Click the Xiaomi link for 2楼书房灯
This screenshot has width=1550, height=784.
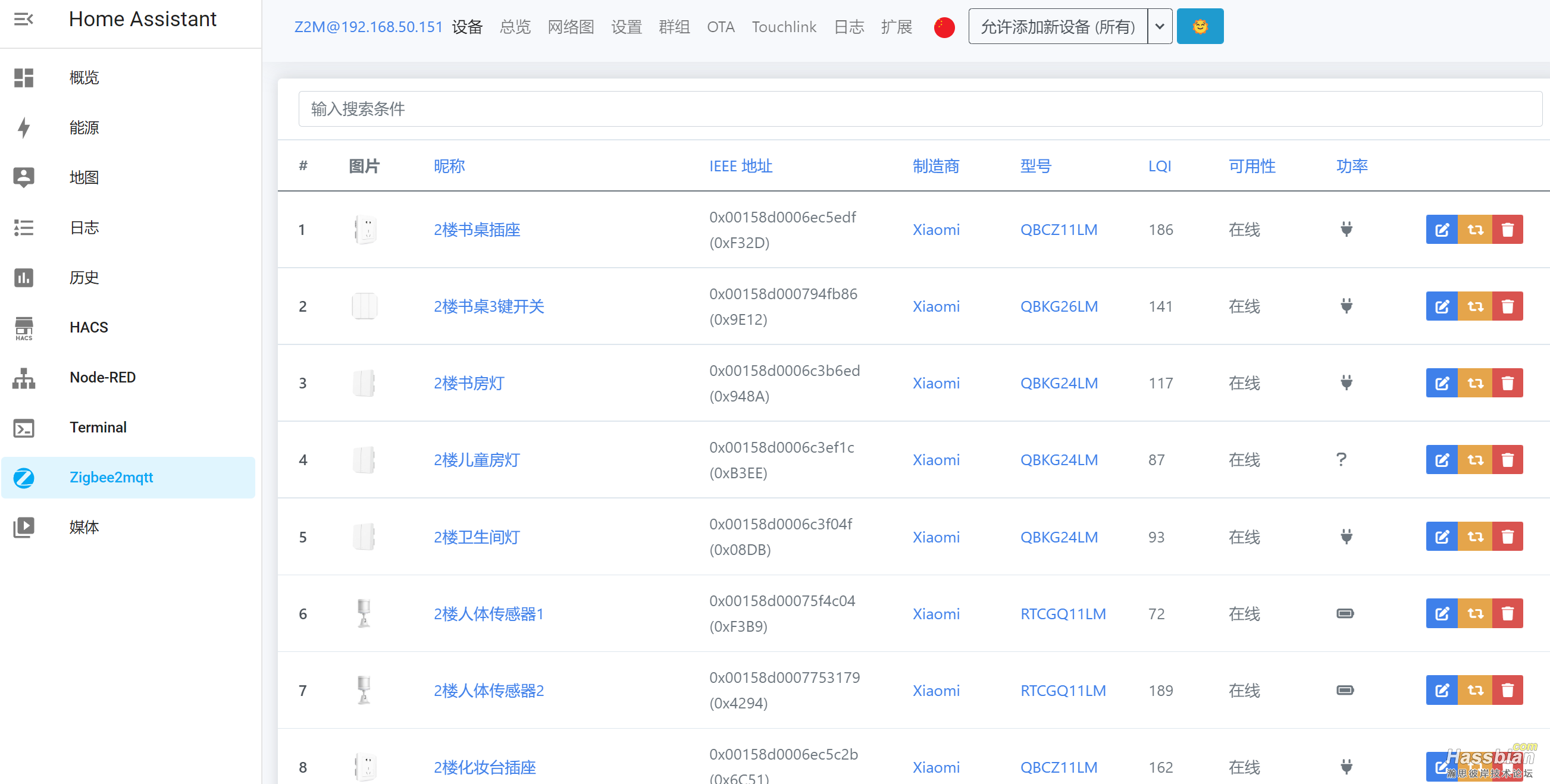click(936, 382)
